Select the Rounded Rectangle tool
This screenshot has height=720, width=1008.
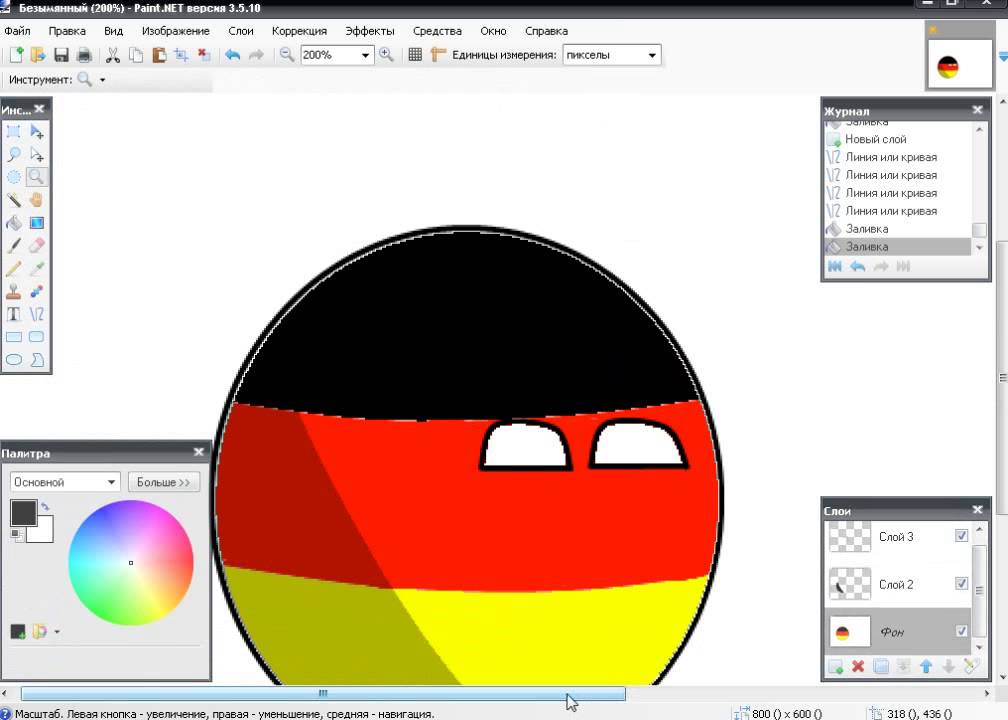(37, 337)
